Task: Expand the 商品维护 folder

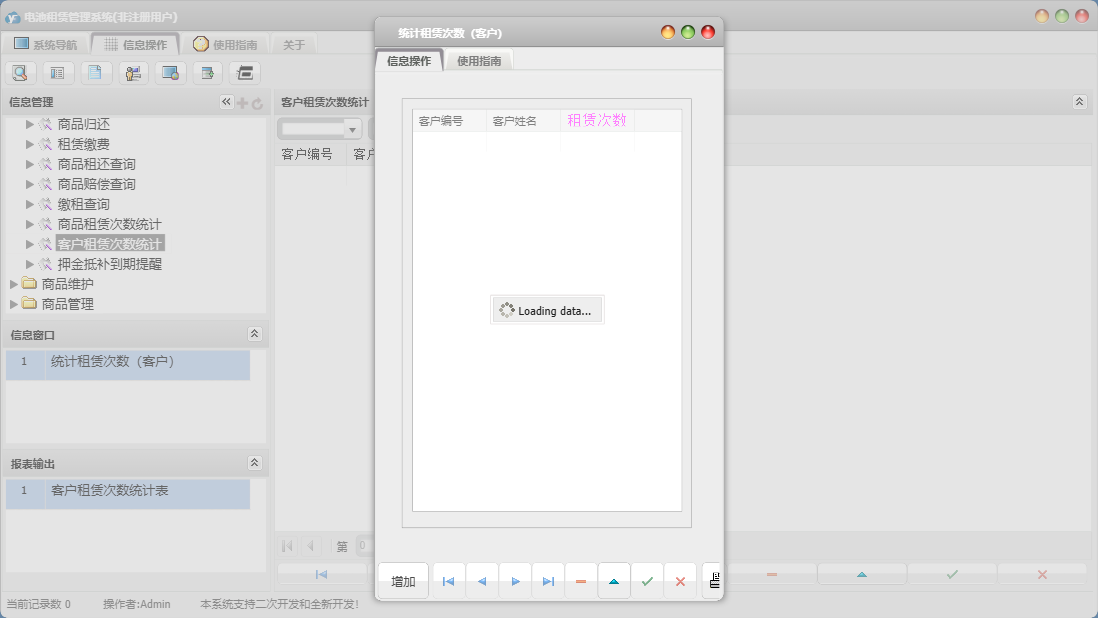Action: (x=14, y=284)
